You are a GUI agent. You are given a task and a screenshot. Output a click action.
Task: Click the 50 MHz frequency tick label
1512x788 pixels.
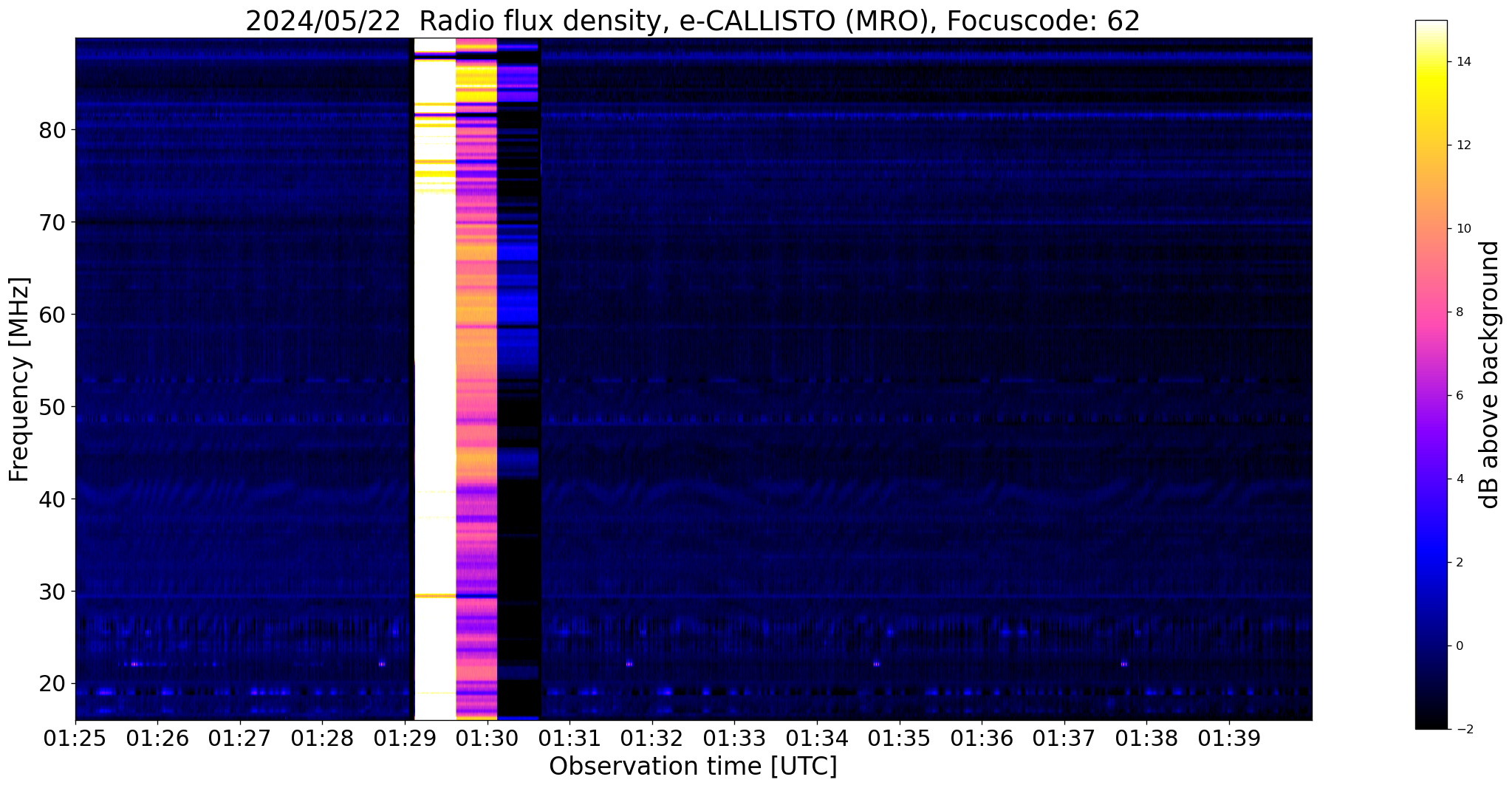[52, 407]
